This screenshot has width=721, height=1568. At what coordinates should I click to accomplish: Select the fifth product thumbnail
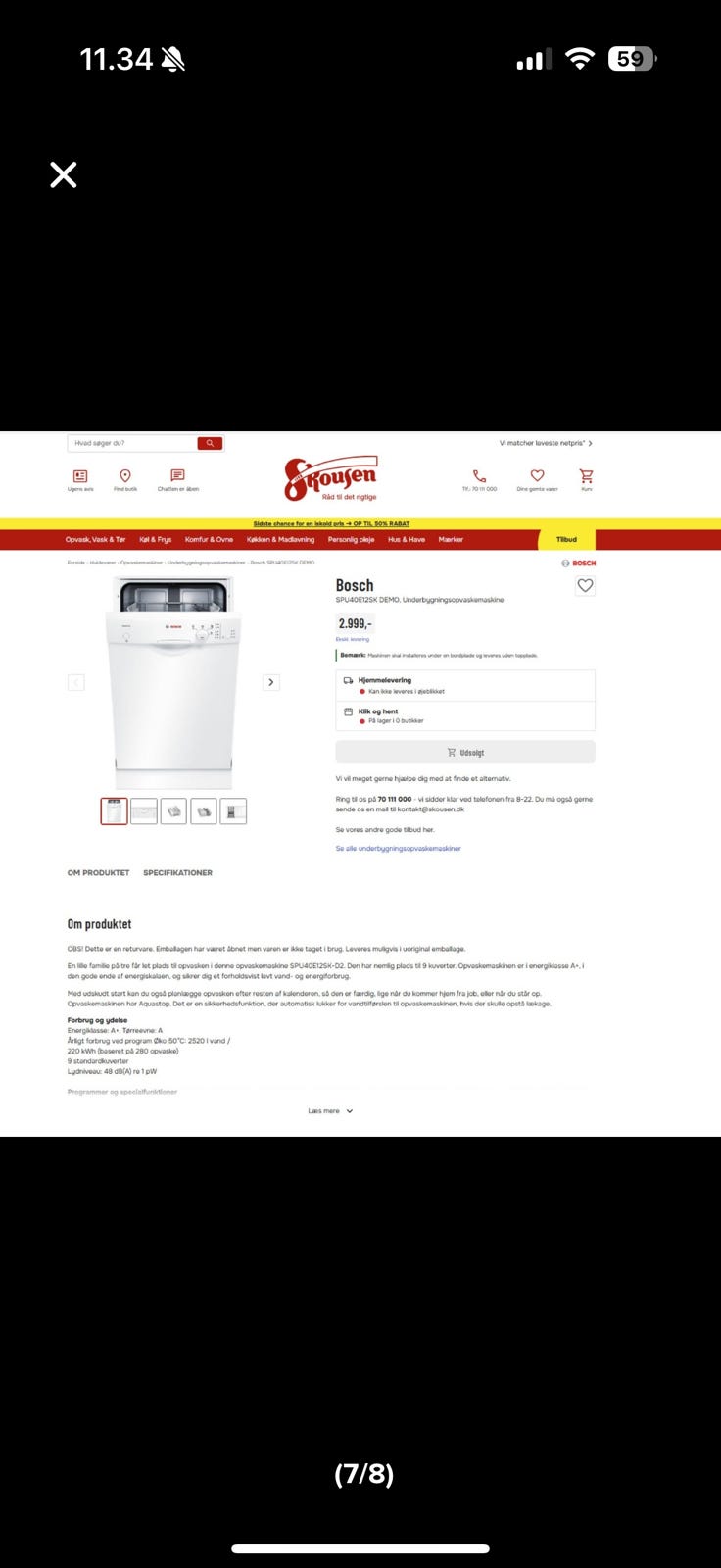pos(233,811)
